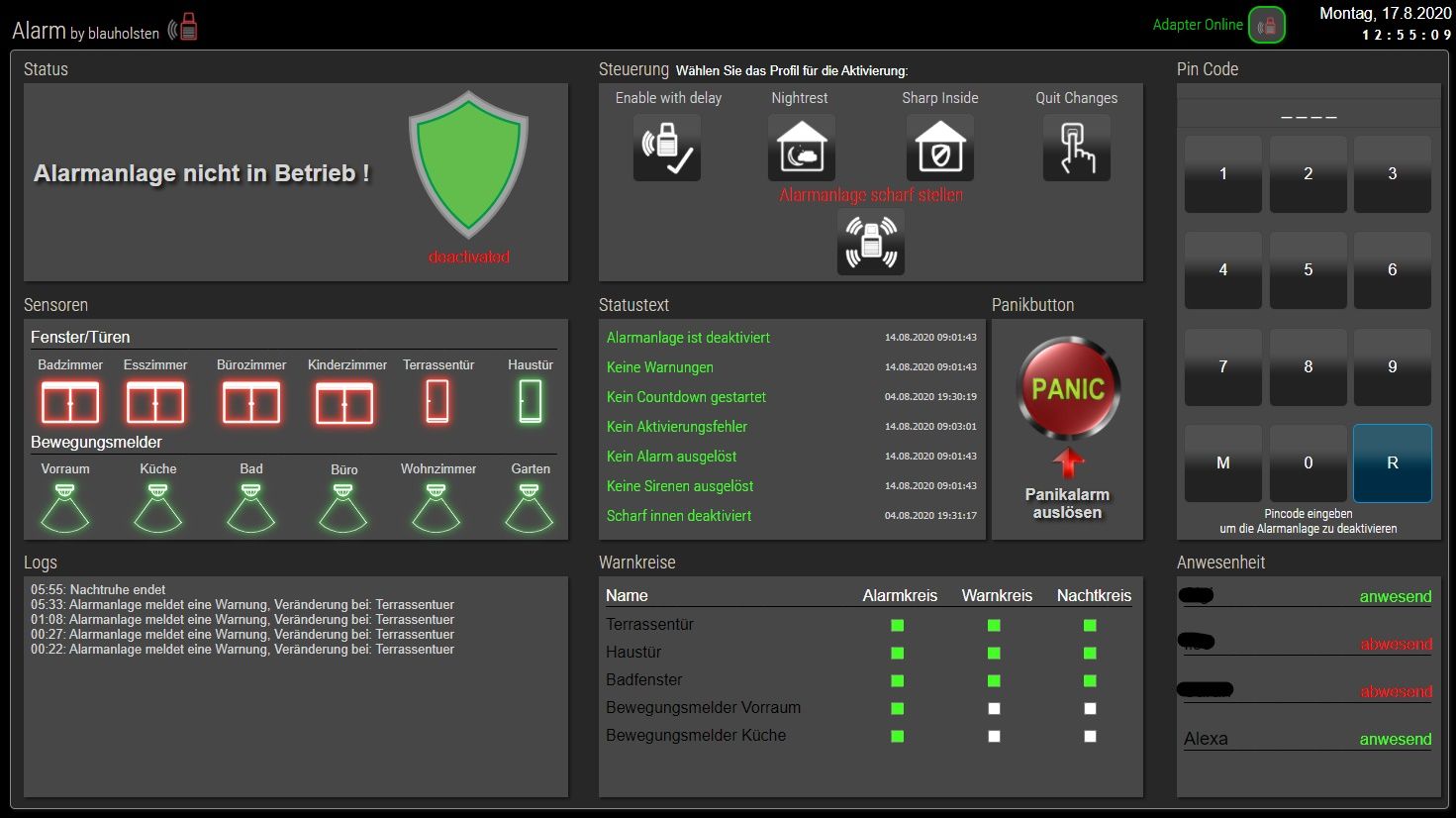The width and height of the screenshot is (1456, 818).
Task: Tap pin keypad digit 7
Action: (x=1223, y=366)
